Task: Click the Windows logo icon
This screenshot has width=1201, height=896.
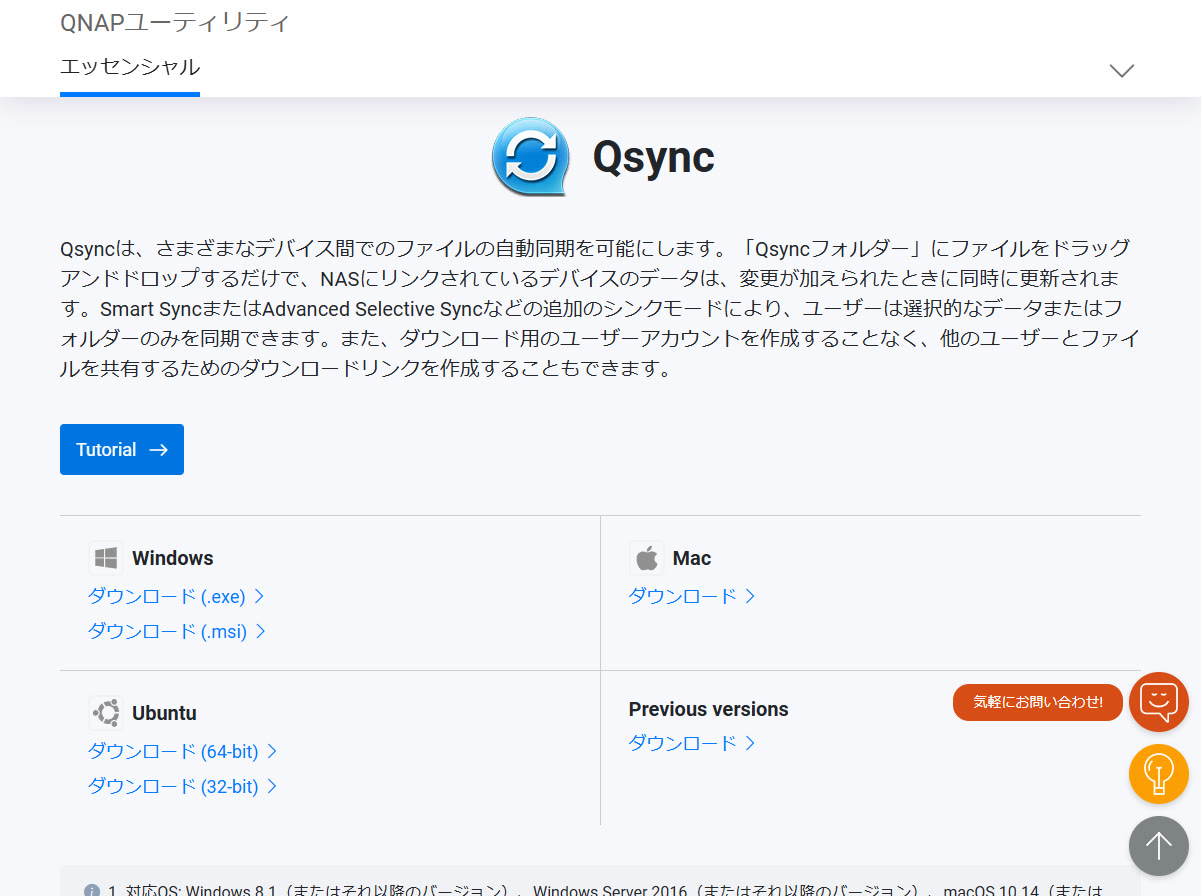Action: pyautogui.click(x=105, y=558)
